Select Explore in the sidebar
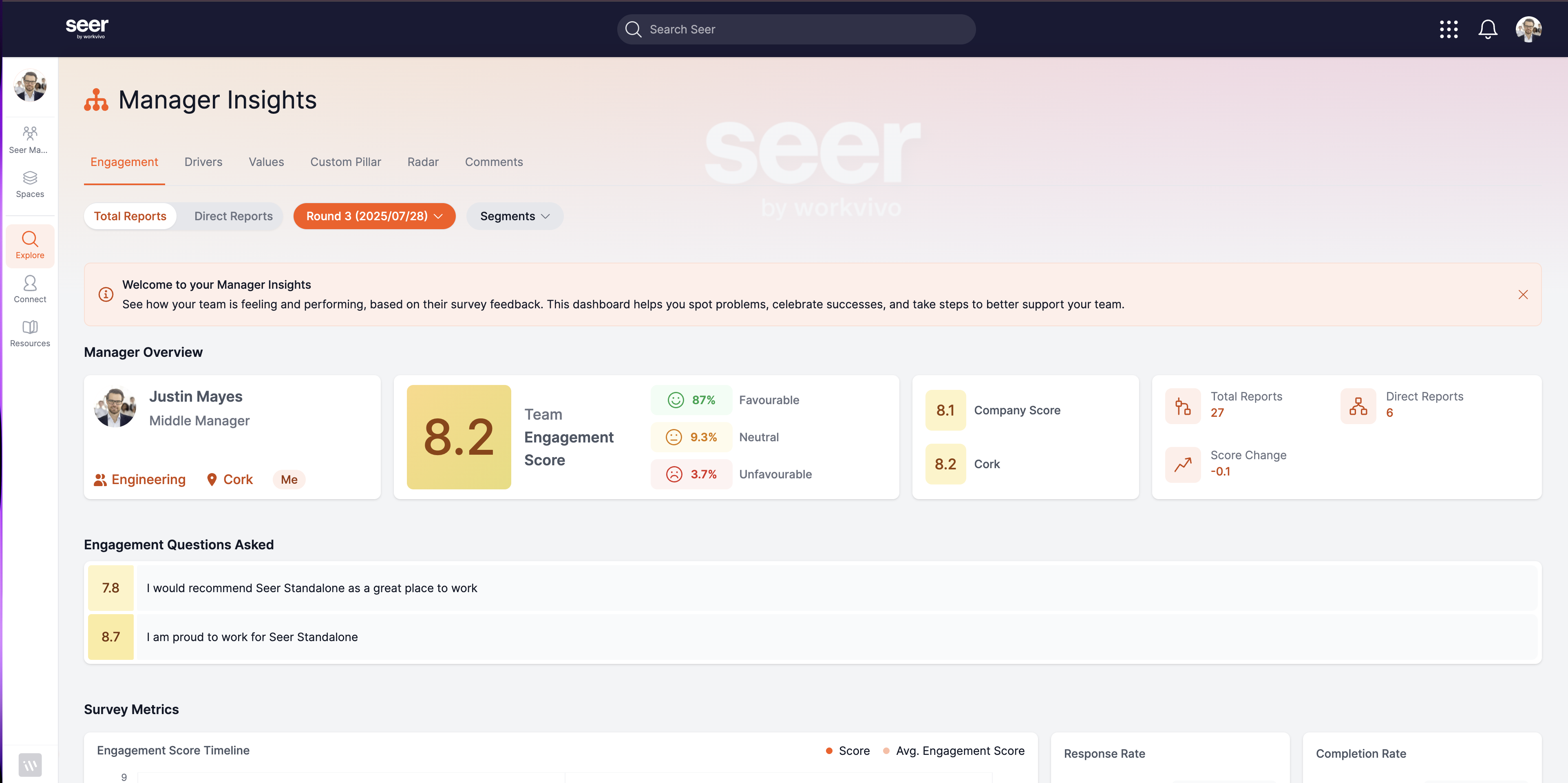Image resolution: width=1568 pixels, height=783 pixels. [x=30, y=246]
